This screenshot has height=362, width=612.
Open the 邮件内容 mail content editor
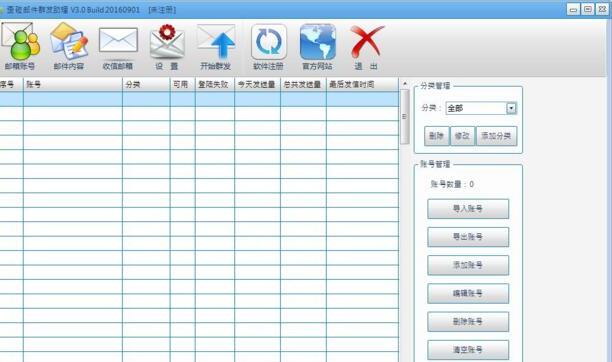(69, 46)
